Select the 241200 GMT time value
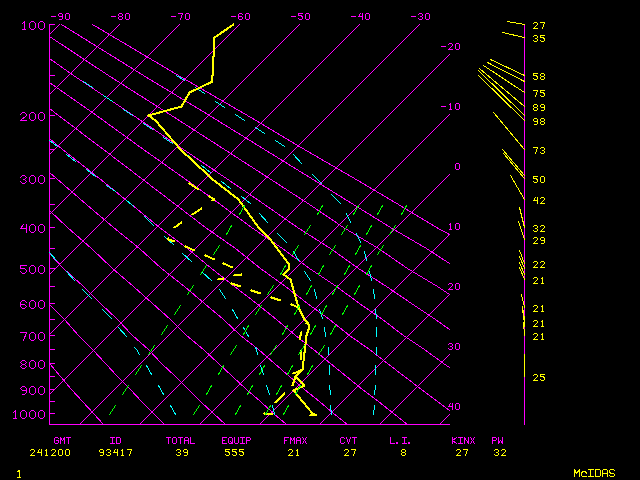Image resolution: width=640 pixels, height=480 pixels. (x=65, y=452)
